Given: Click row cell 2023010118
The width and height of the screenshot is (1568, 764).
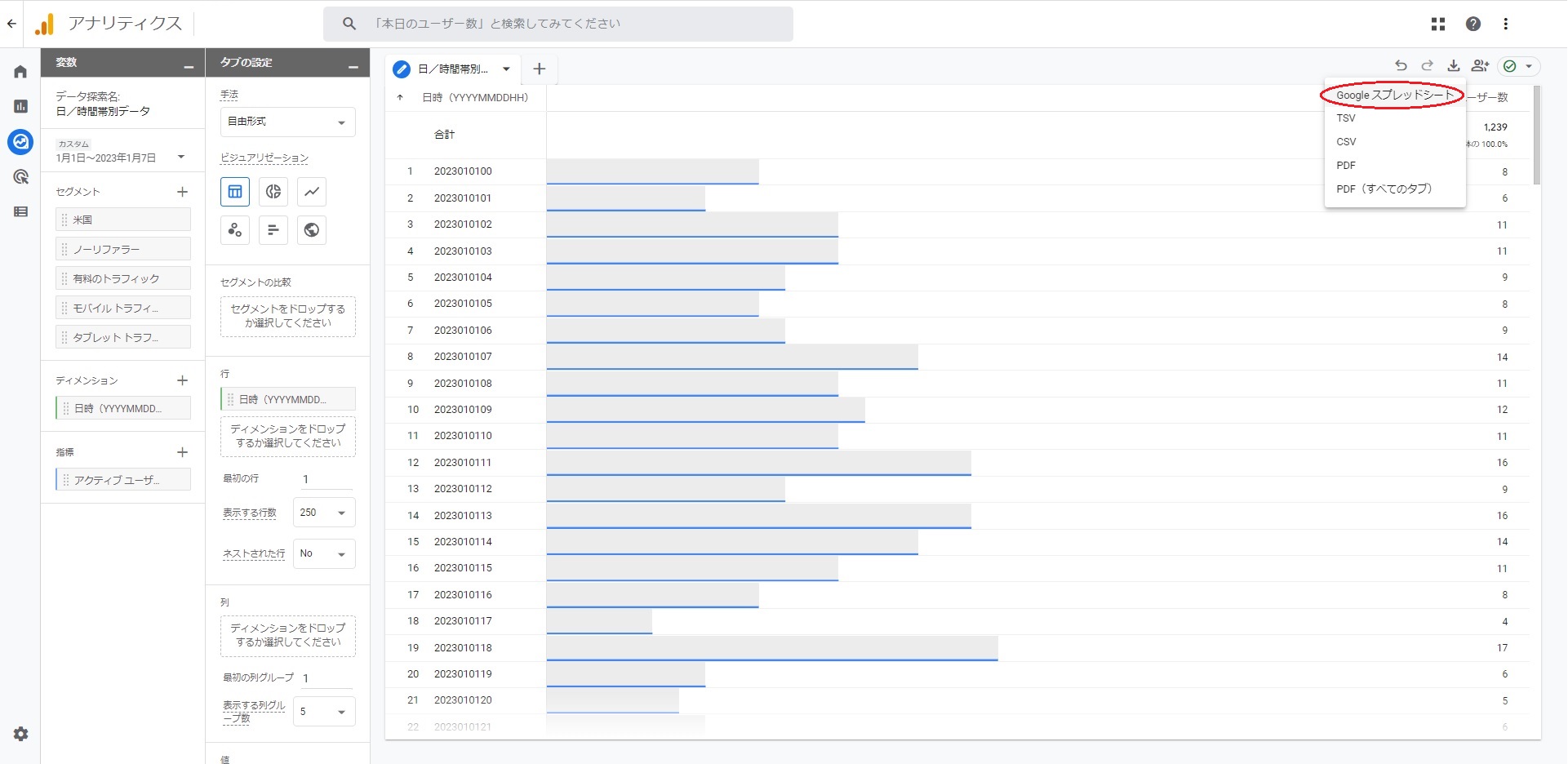Looking at the screenshot, I should point(463,648).
